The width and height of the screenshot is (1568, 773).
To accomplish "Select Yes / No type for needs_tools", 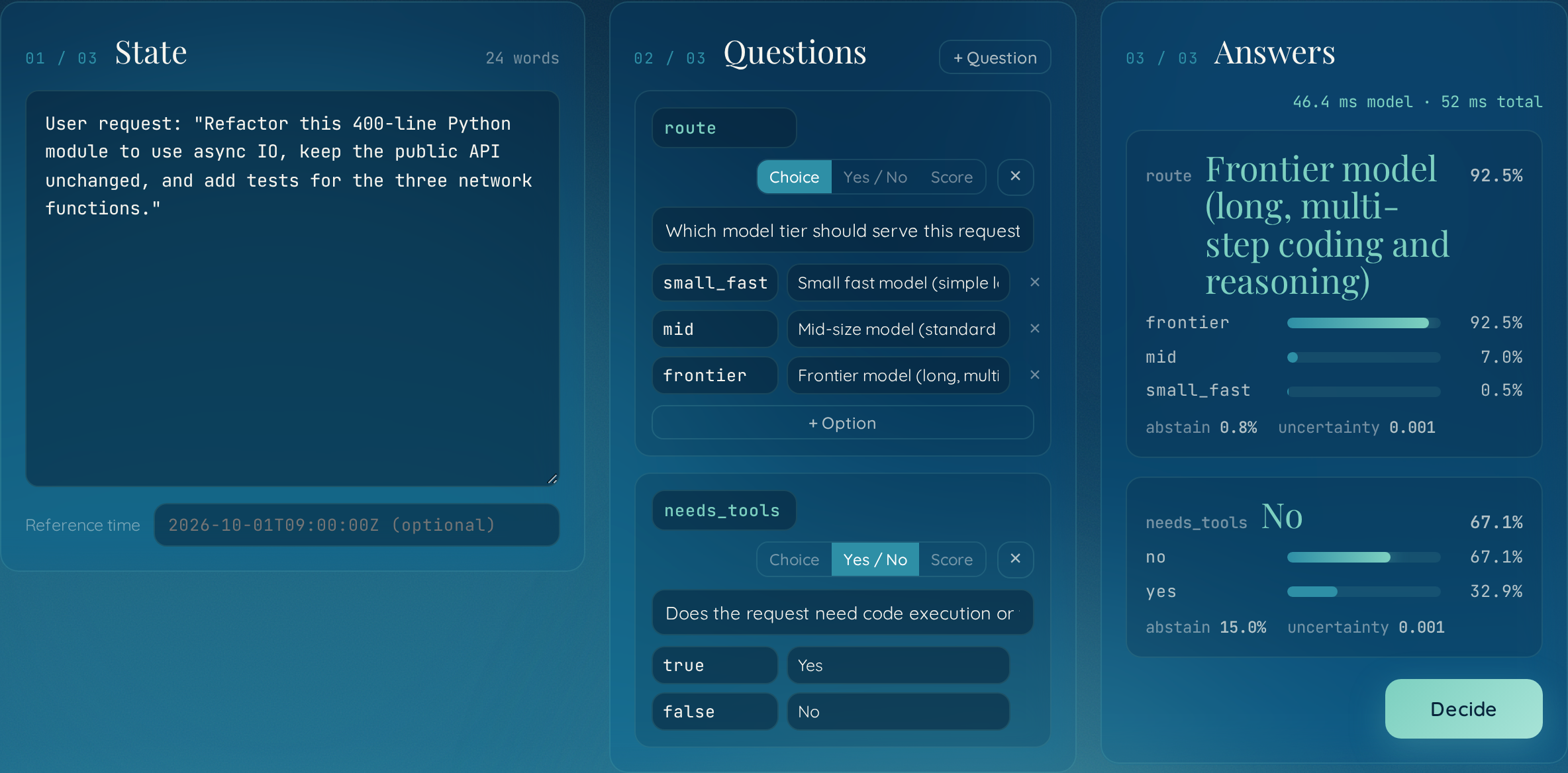I will 875,559.
